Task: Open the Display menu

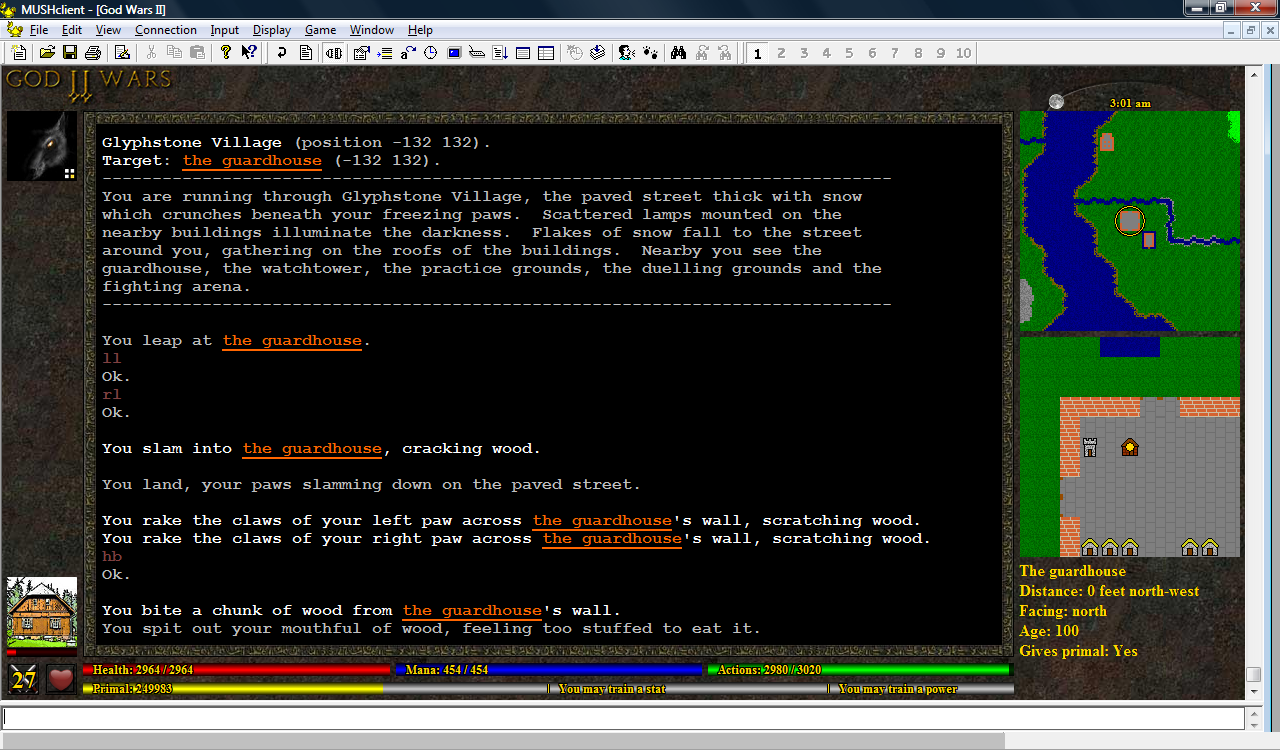Action: (x=272, y=30)
